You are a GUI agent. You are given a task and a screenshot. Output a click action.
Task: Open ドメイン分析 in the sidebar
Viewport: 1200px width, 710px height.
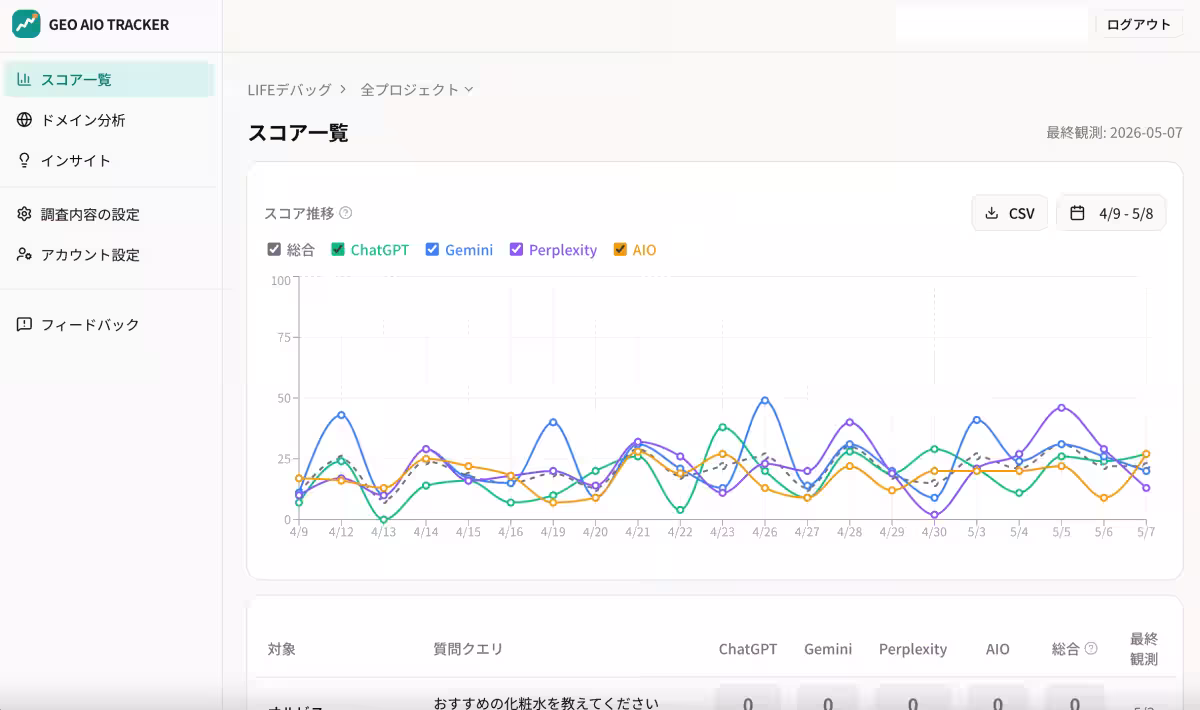(x=108, y=120)
